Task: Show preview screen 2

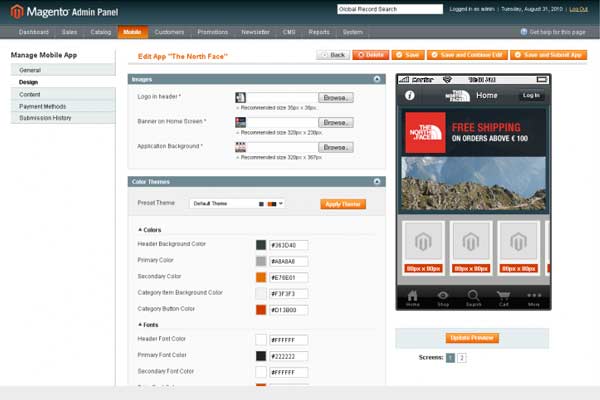Action: point(462,358)
